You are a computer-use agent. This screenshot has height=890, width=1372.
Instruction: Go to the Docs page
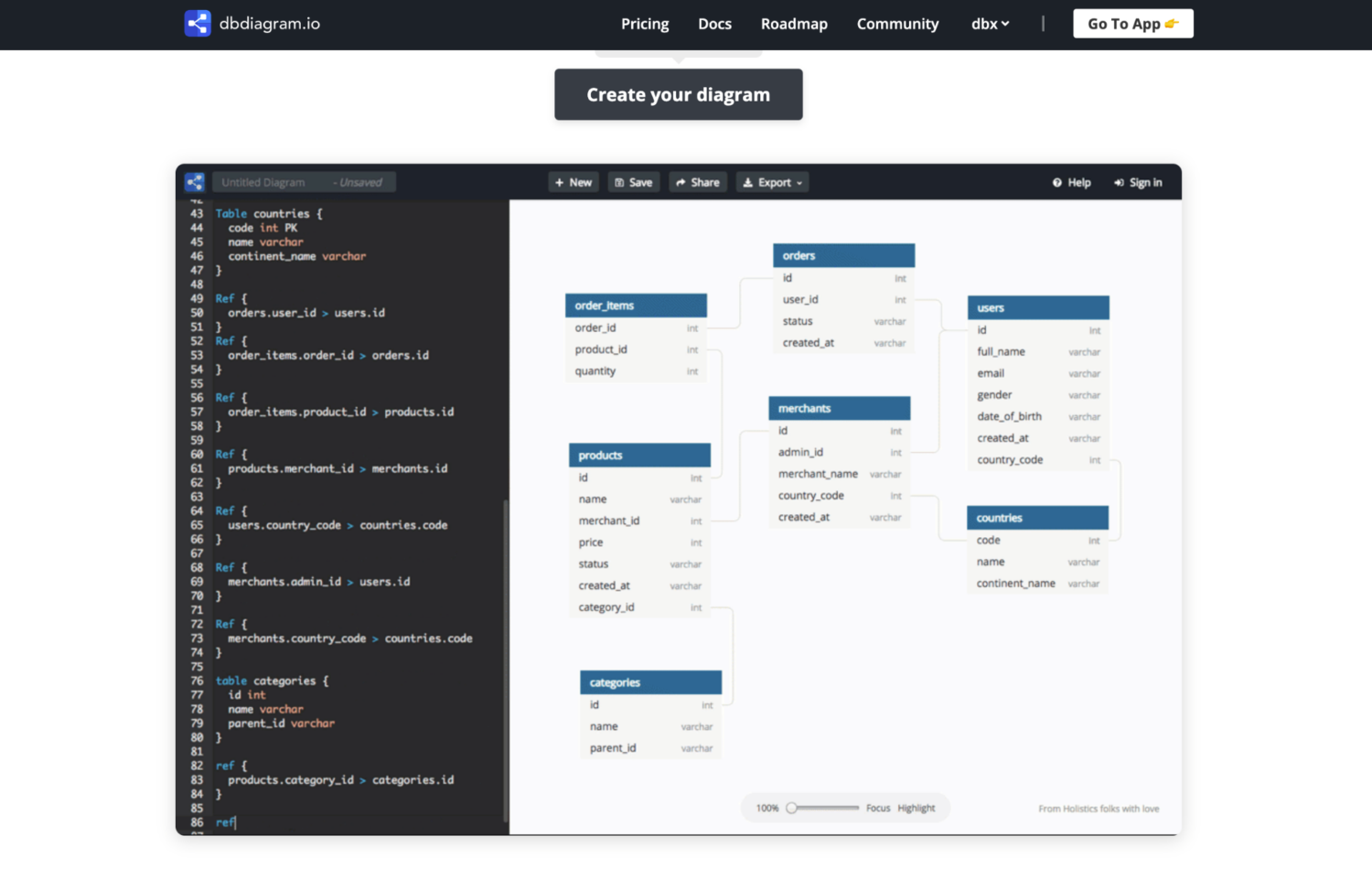[714, 24]
